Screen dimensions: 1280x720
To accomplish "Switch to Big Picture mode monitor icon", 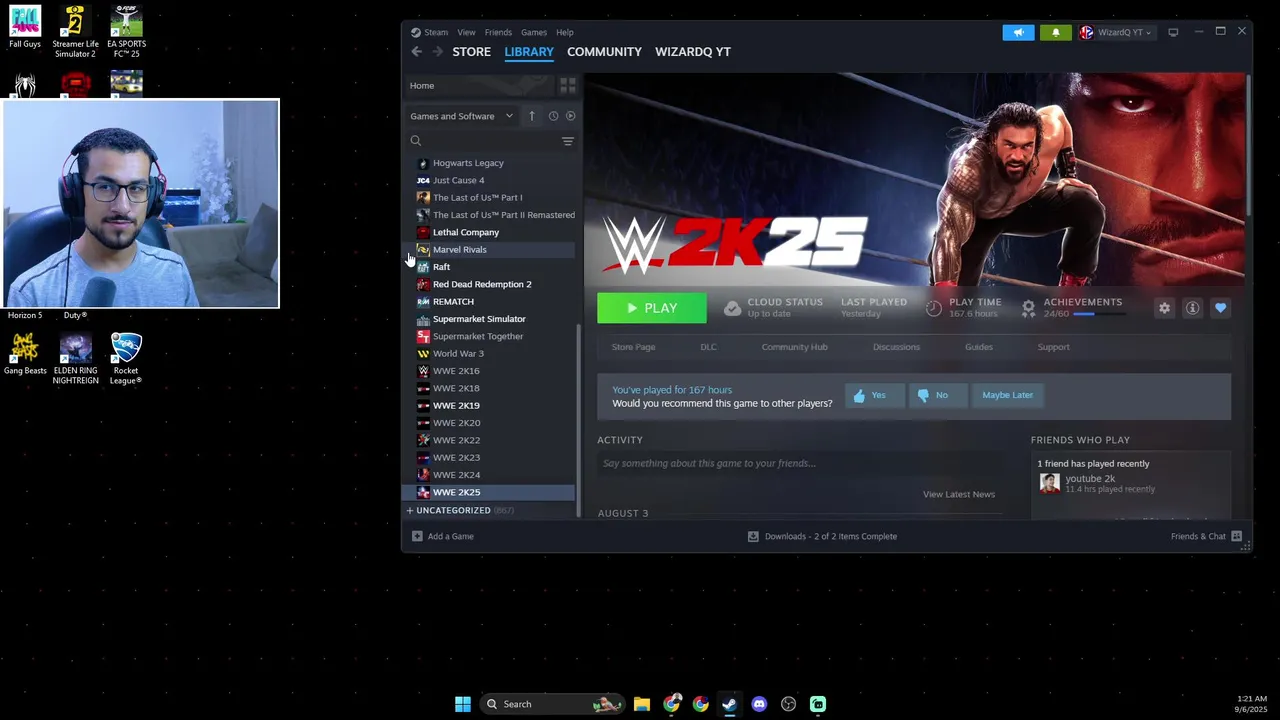I will (x=1173, y=32).
